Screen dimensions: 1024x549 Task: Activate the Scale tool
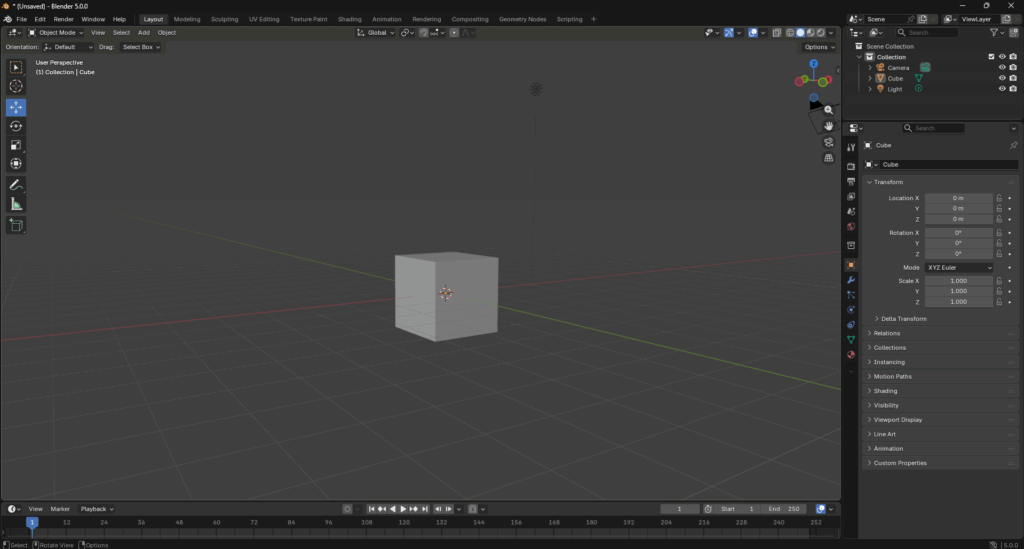tap(16, 145)
